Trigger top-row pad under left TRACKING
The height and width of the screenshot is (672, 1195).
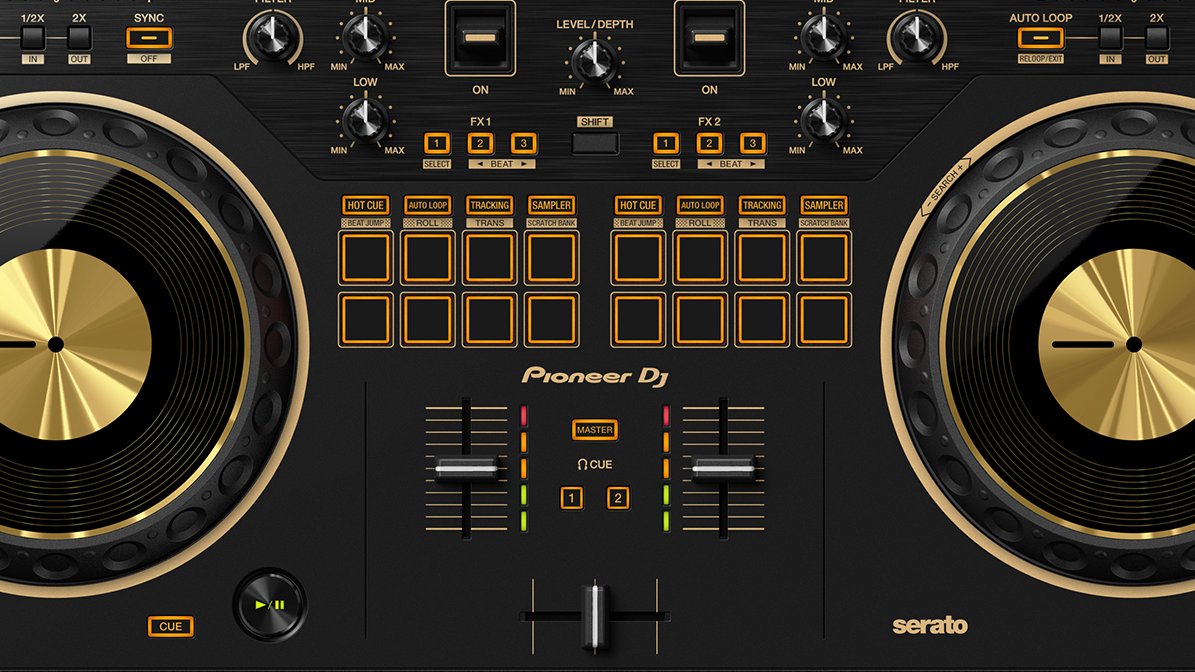[x=489, y=258]
